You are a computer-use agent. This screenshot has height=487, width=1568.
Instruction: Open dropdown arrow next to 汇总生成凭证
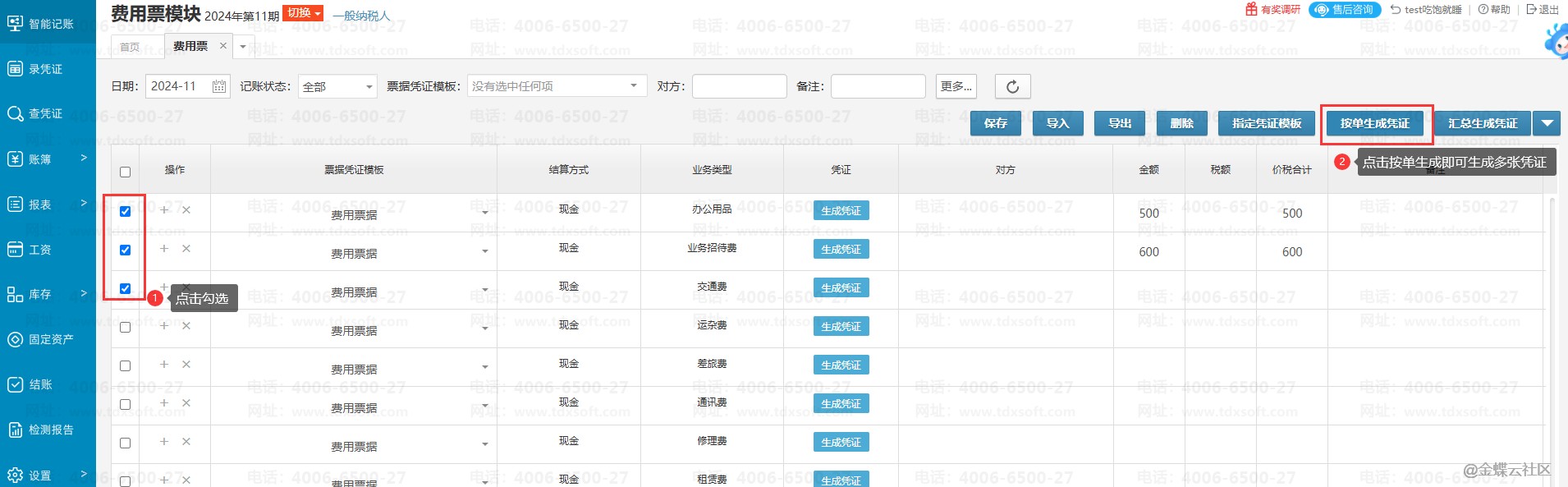pyautogui.click(x=1547, y=123)
